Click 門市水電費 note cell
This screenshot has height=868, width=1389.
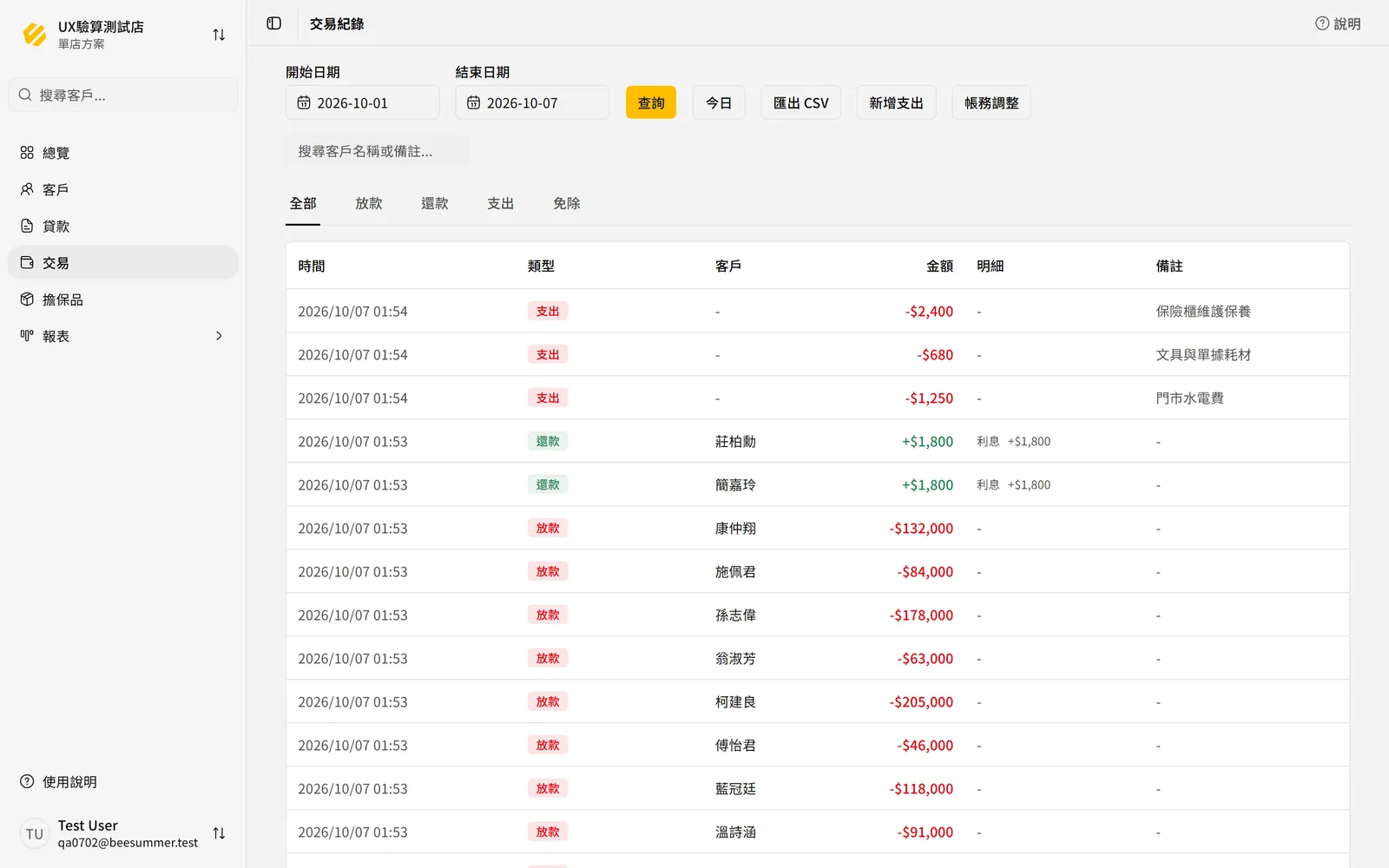coord(1189,398)
